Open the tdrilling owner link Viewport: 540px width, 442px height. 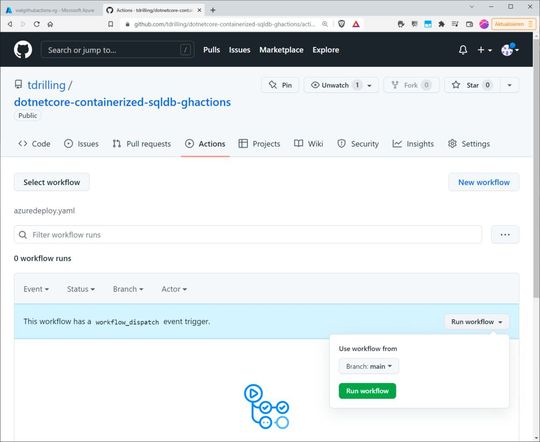(x=46, y=85)
